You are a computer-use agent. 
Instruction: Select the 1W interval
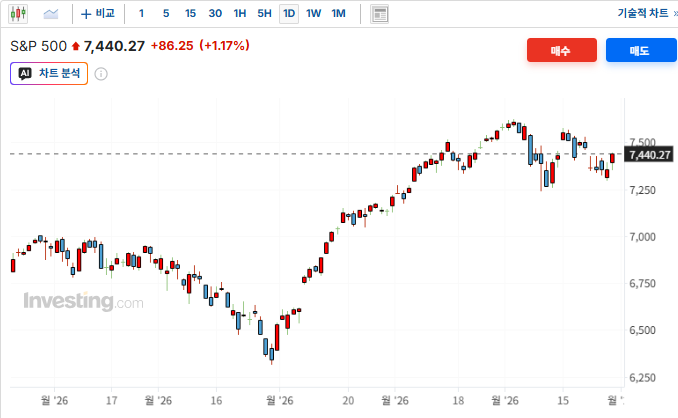(313, 14)
